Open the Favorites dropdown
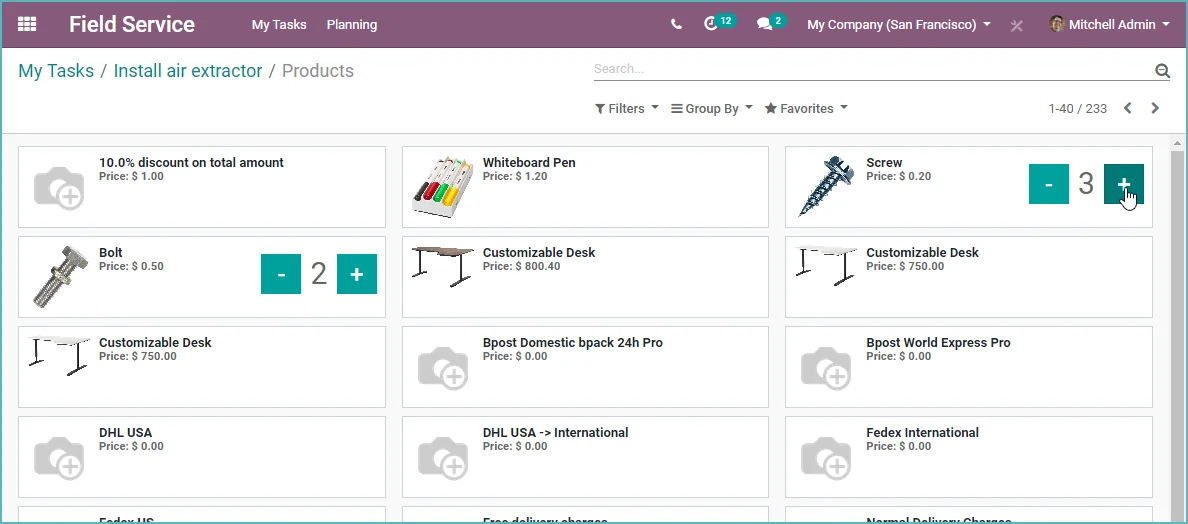This screenshot has width=1188, height=524. click(x=806, y=108)
